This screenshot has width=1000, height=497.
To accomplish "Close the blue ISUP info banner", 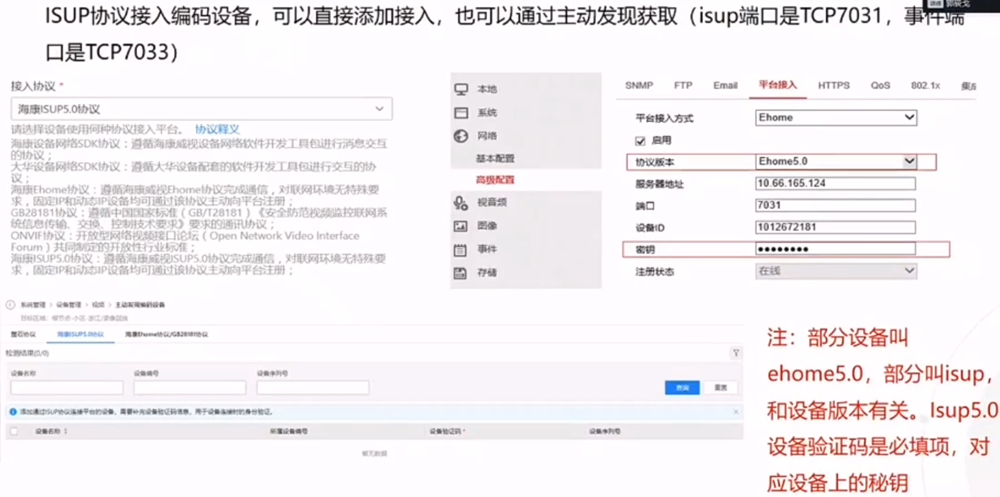I will (x=736, y=412).
